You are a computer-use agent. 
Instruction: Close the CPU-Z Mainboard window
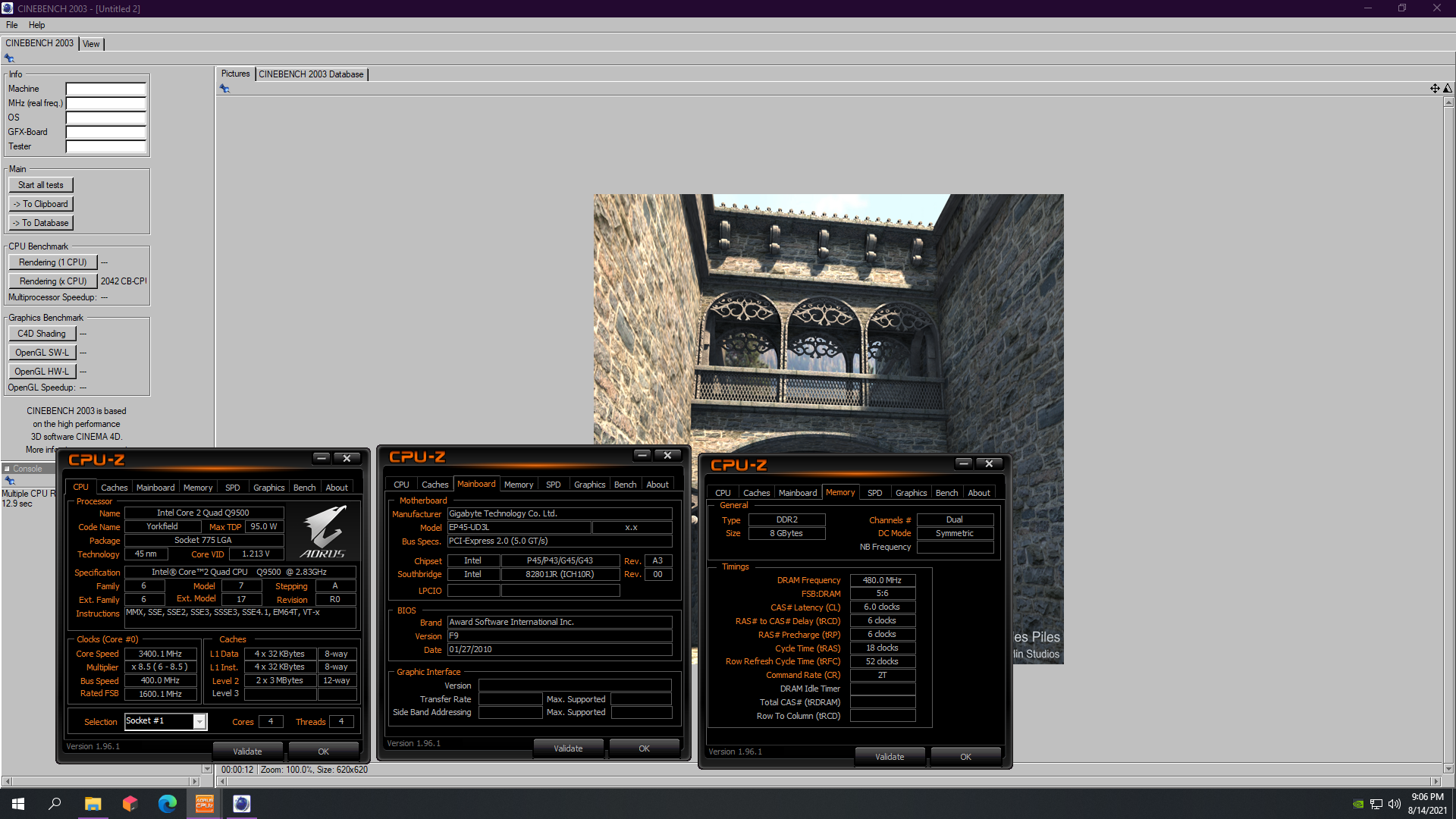[667, 455]
